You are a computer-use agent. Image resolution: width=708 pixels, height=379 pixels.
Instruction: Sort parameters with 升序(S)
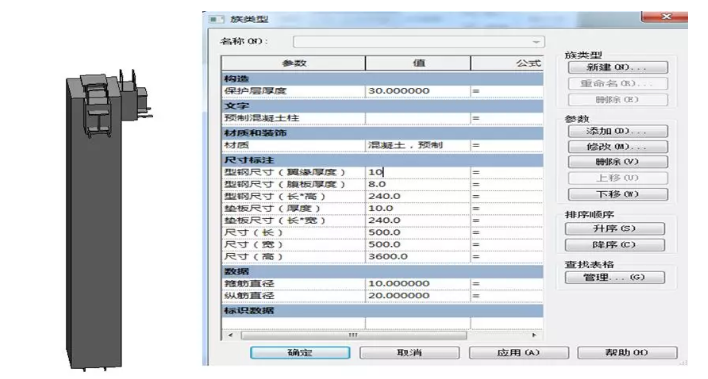(x=615, y=229)
